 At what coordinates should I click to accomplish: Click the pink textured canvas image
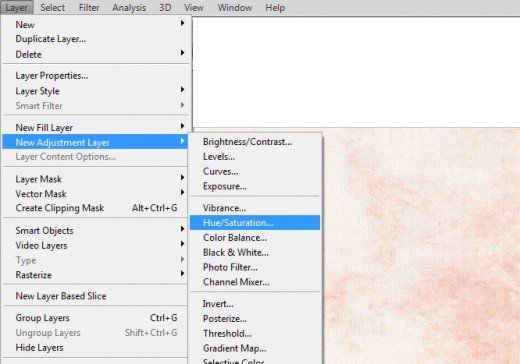pyautogui.click(x=422, y=246)
